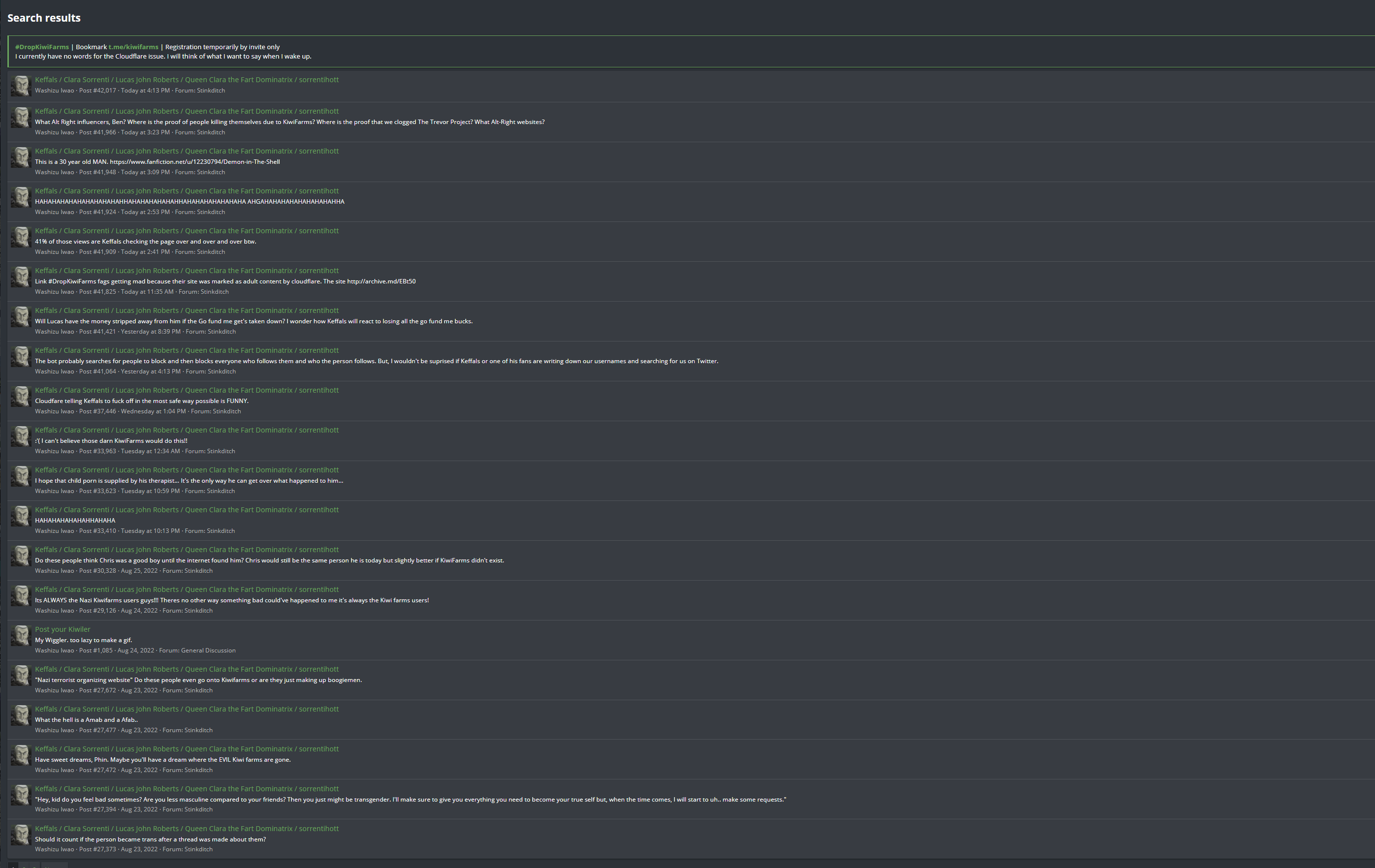Click the snippet starting 'The bot probably searches'
1375x868 pixels.
[377, 361]
